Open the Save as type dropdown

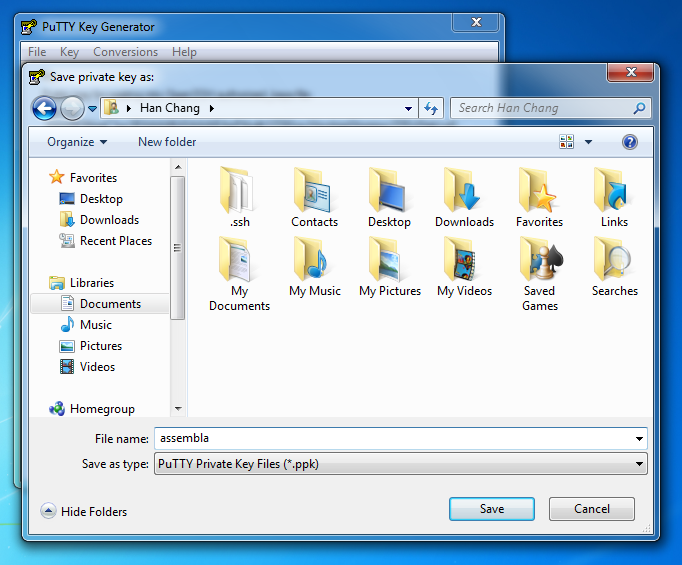tap(401, 464)
